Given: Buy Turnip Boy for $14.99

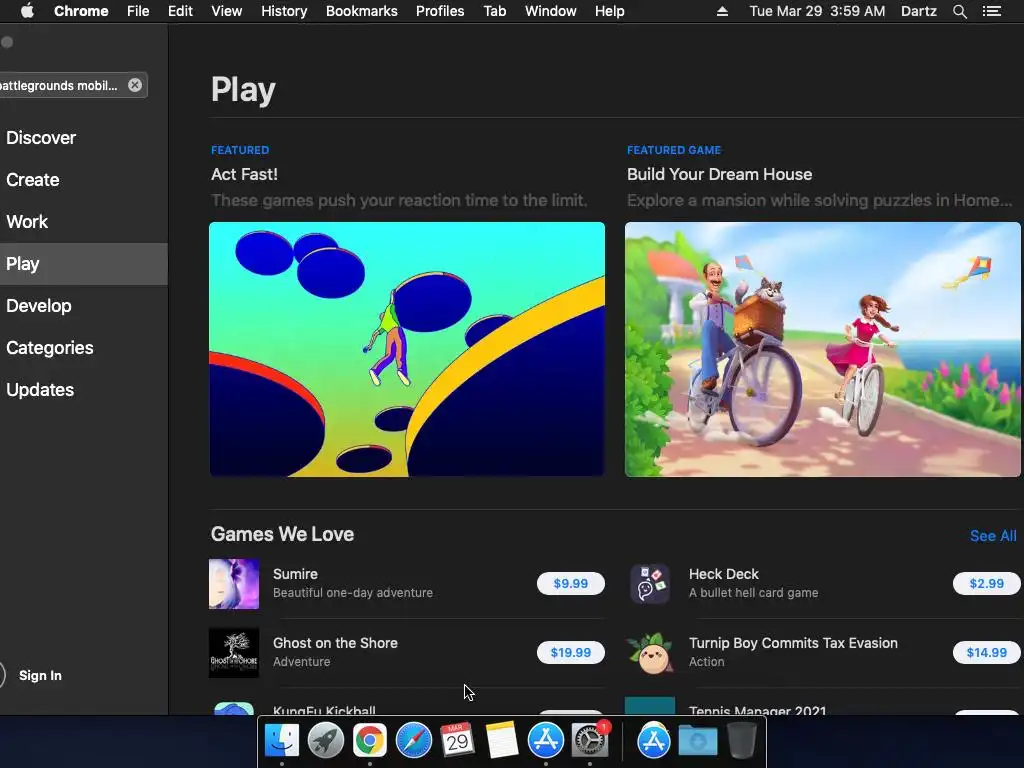Looking at the screenshot, I should pos(987,652).
